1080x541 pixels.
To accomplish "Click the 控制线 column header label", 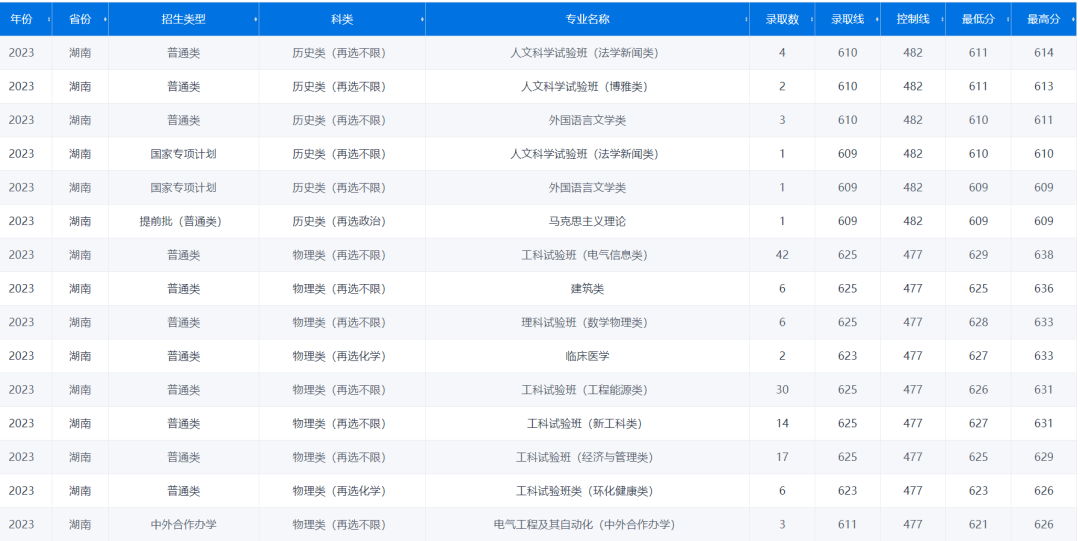I will pos(913,19).
